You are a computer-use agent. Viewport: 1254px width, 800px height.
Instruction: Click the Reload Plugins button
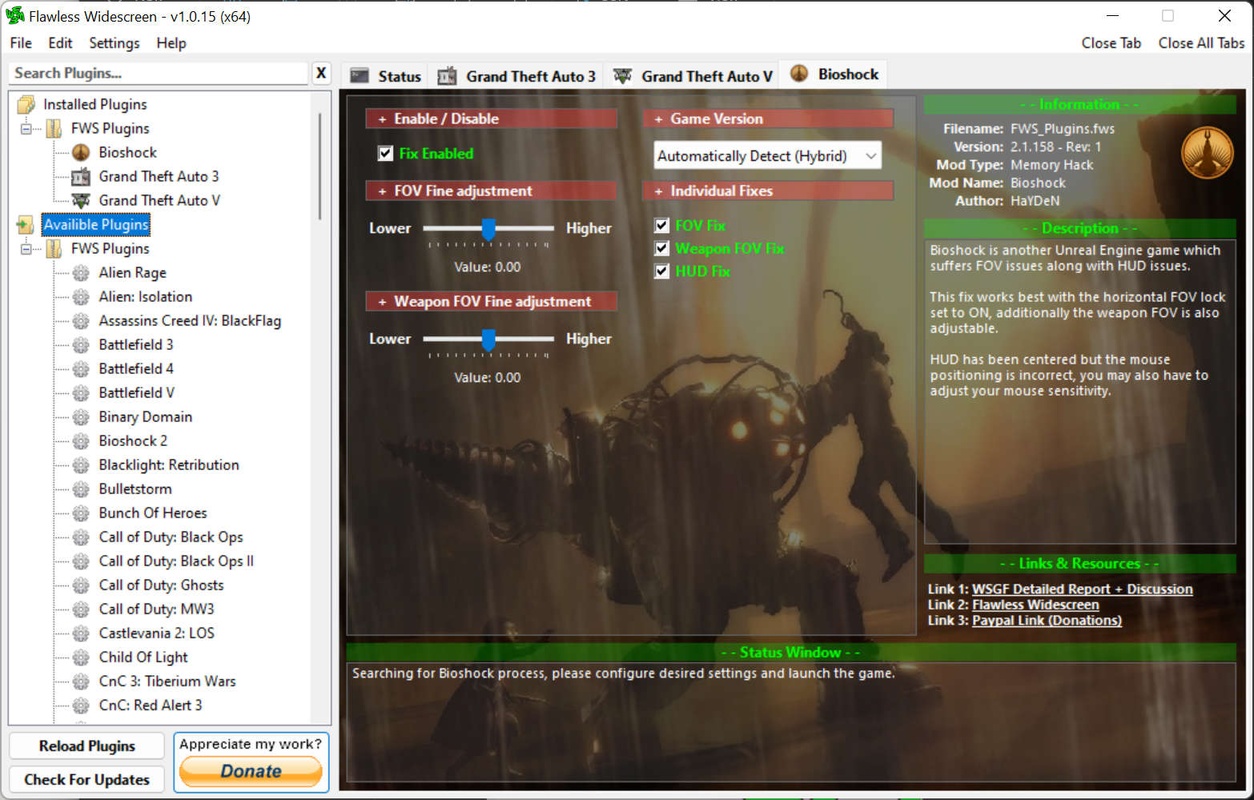click(87, 746)
